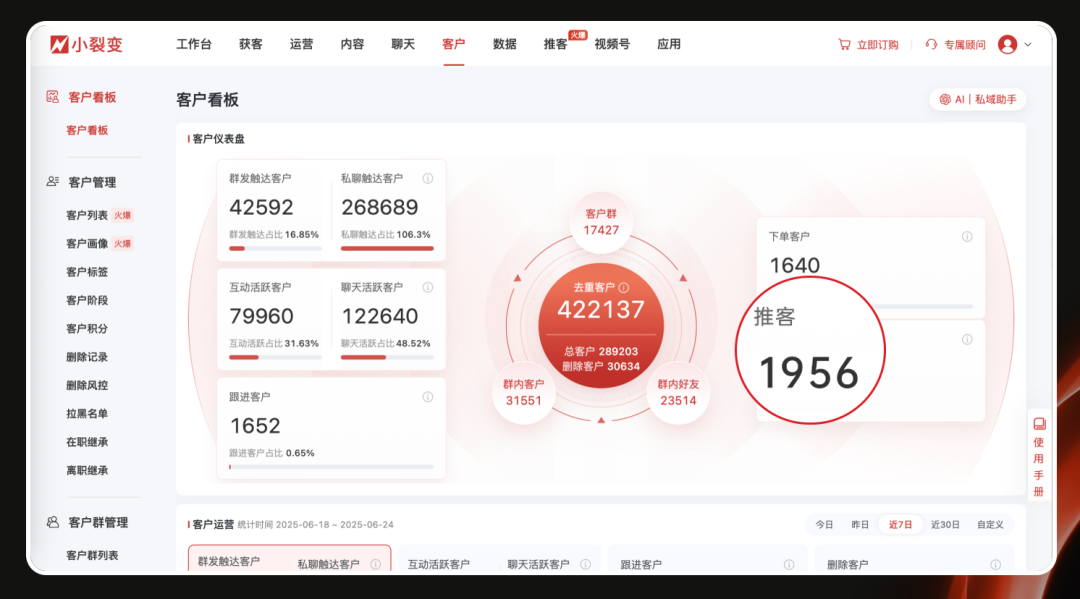Click the 跟进客户占比 progress bar
The width and height of the screenshot is (1080, 599).
330,465
